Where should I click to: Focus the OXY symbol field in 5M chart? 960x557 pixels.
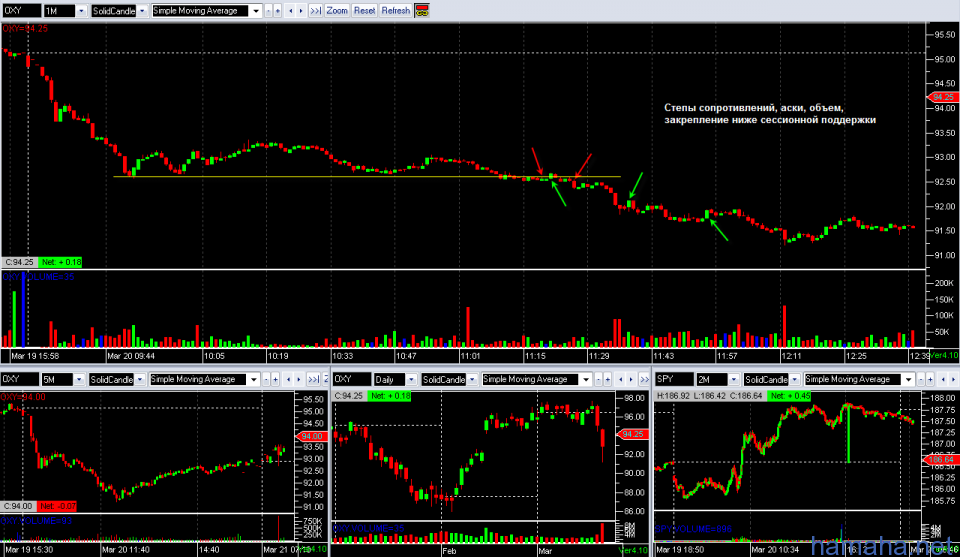click(20, 379)
